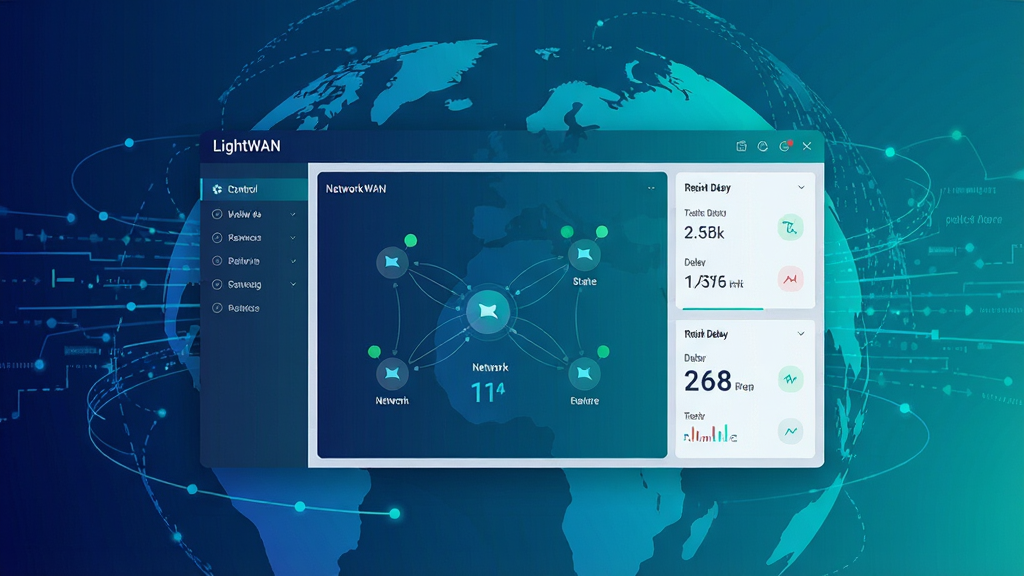The image size is (1024, 576).
Task: Click the circular refresh icon in the title bar
Action: click(x=763, y=146)
